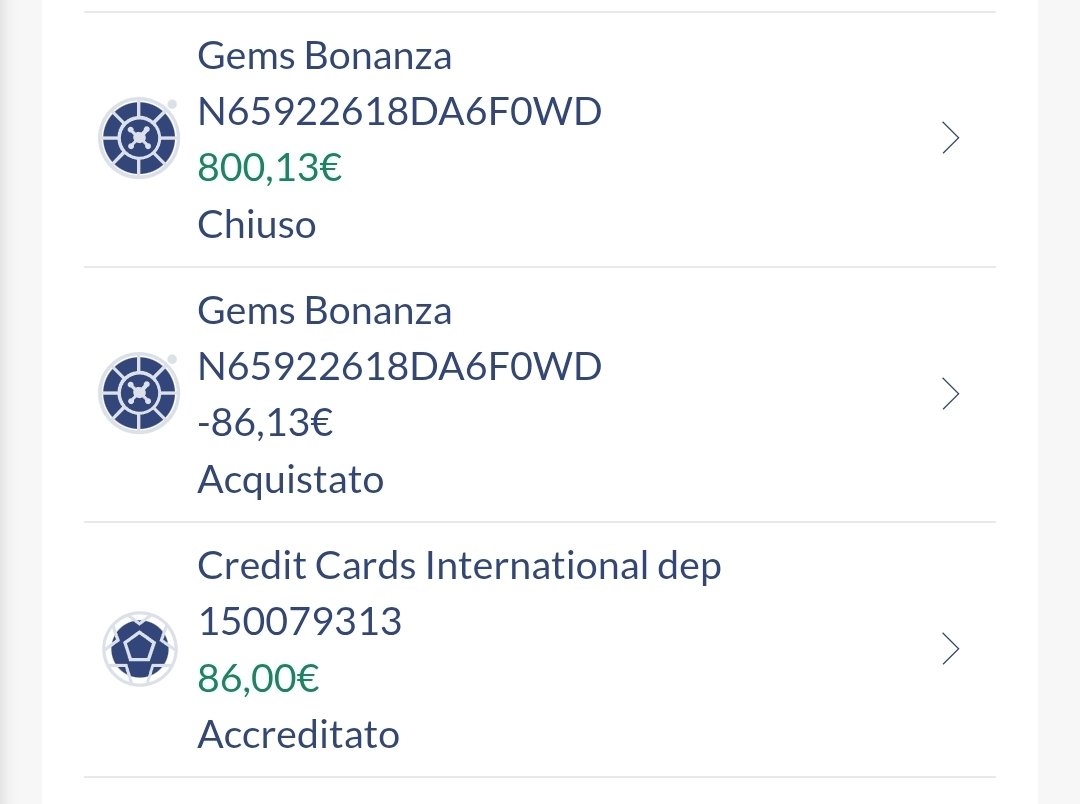Click the -86,13€ purchase amount
Screen dimensions: 1080x804
266,423
